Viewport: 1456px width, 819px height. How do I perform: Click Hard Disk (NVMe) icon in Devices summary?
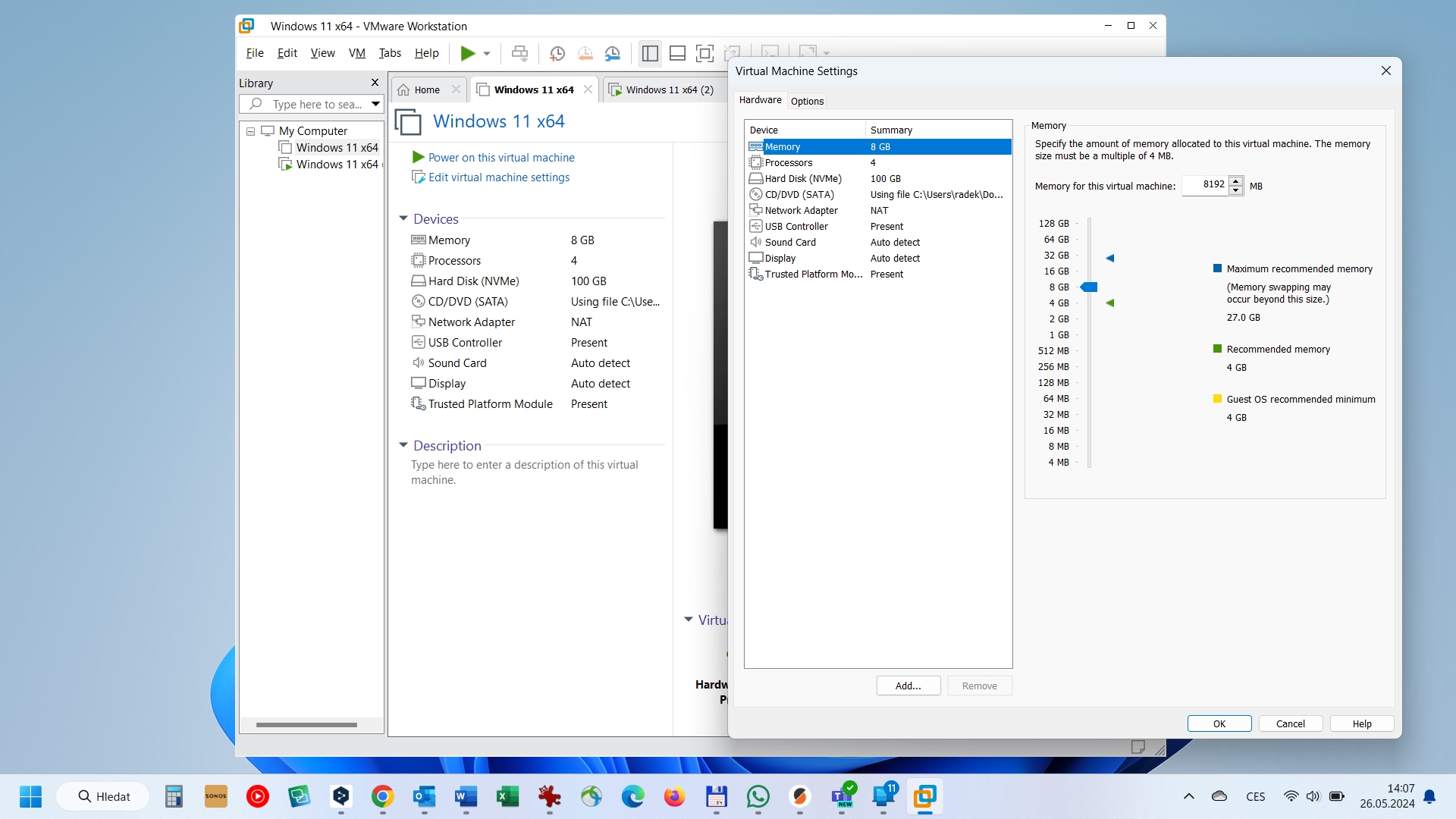point(418,281)
